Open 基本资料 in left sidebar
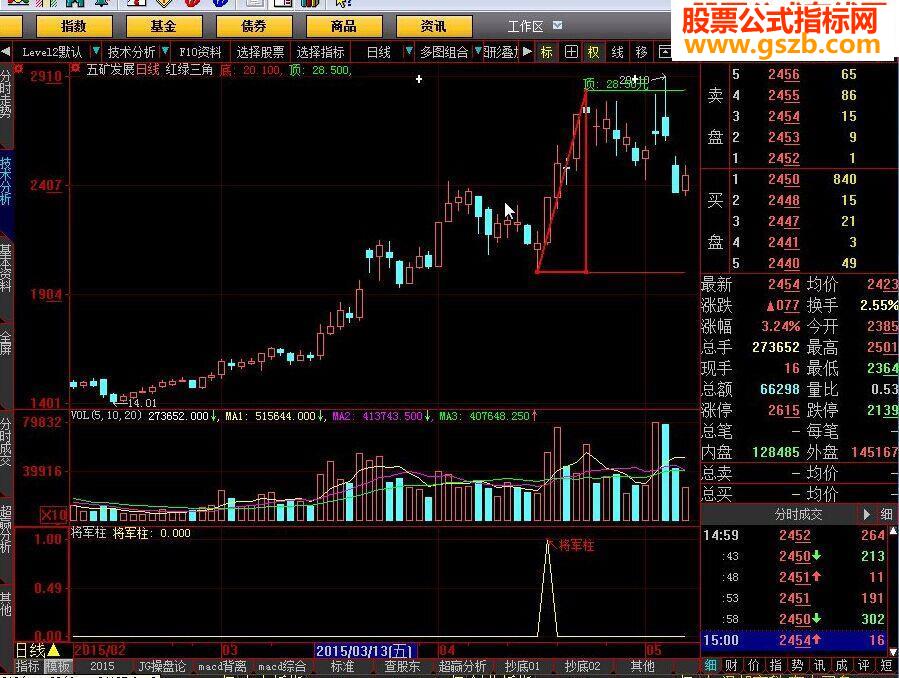Viewport: 899px width, 678px height. tap(6, 268)
